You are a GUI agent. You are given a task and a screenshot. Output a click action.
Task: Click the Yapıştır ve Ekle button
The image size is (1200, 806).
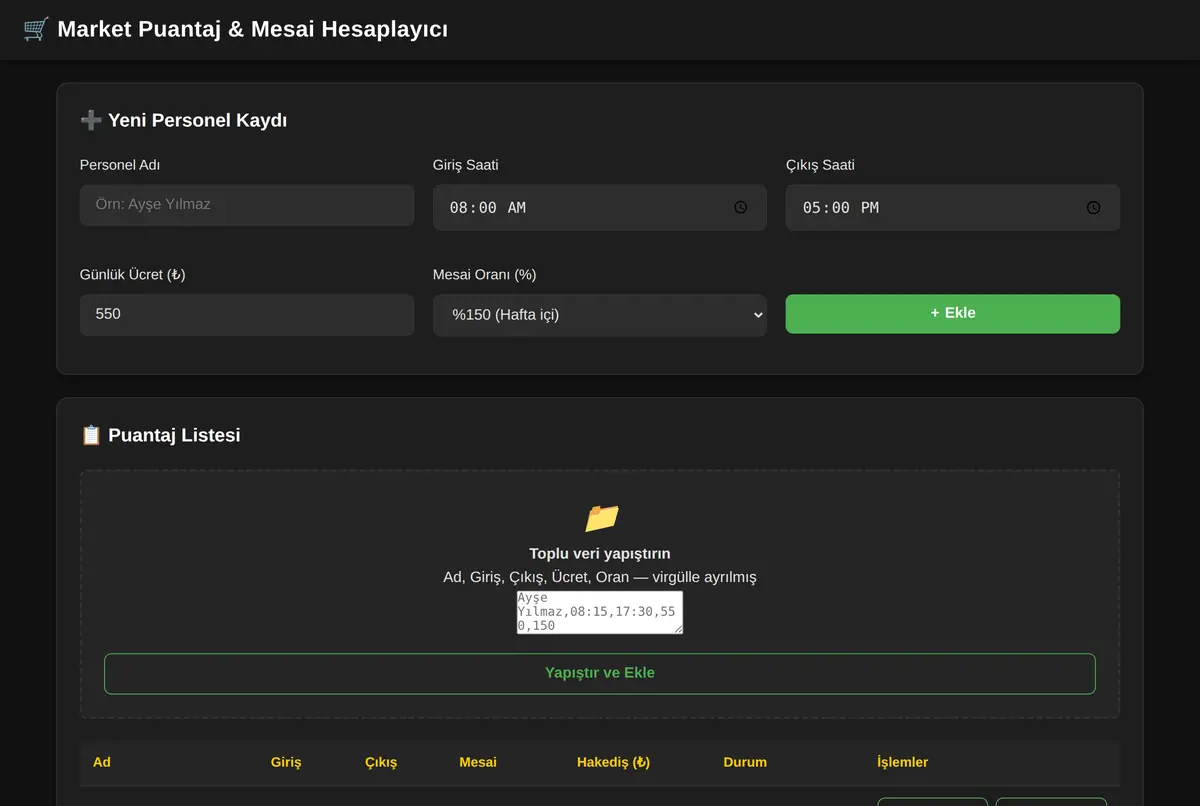click(600, 673)
